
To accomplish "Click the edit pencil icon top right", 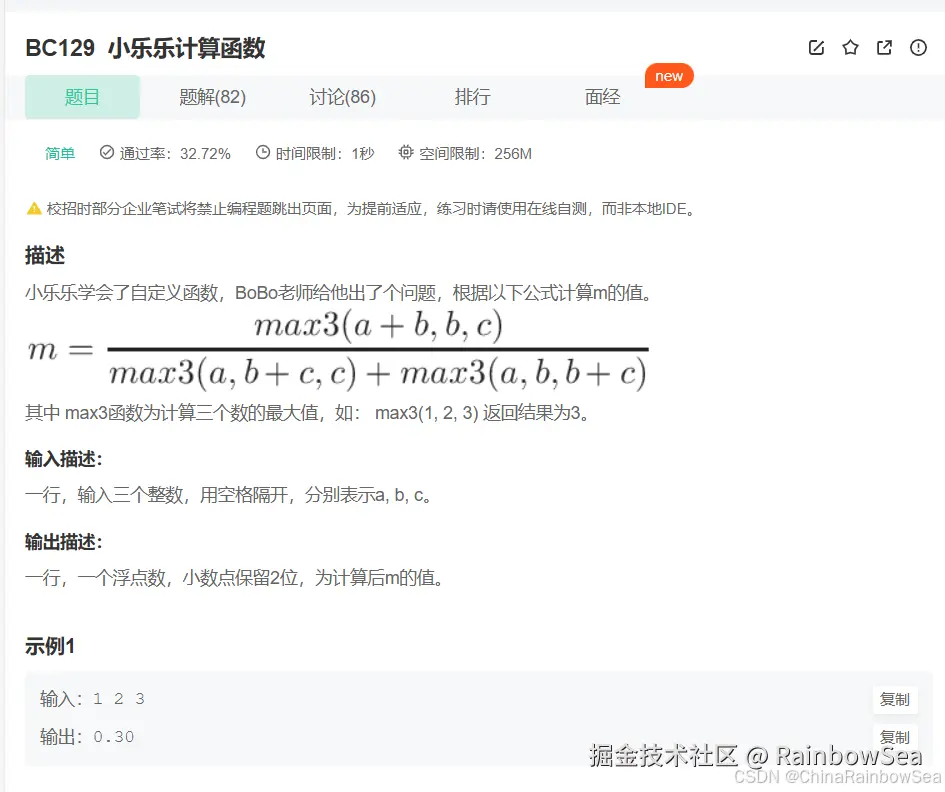I will (816, 47).
